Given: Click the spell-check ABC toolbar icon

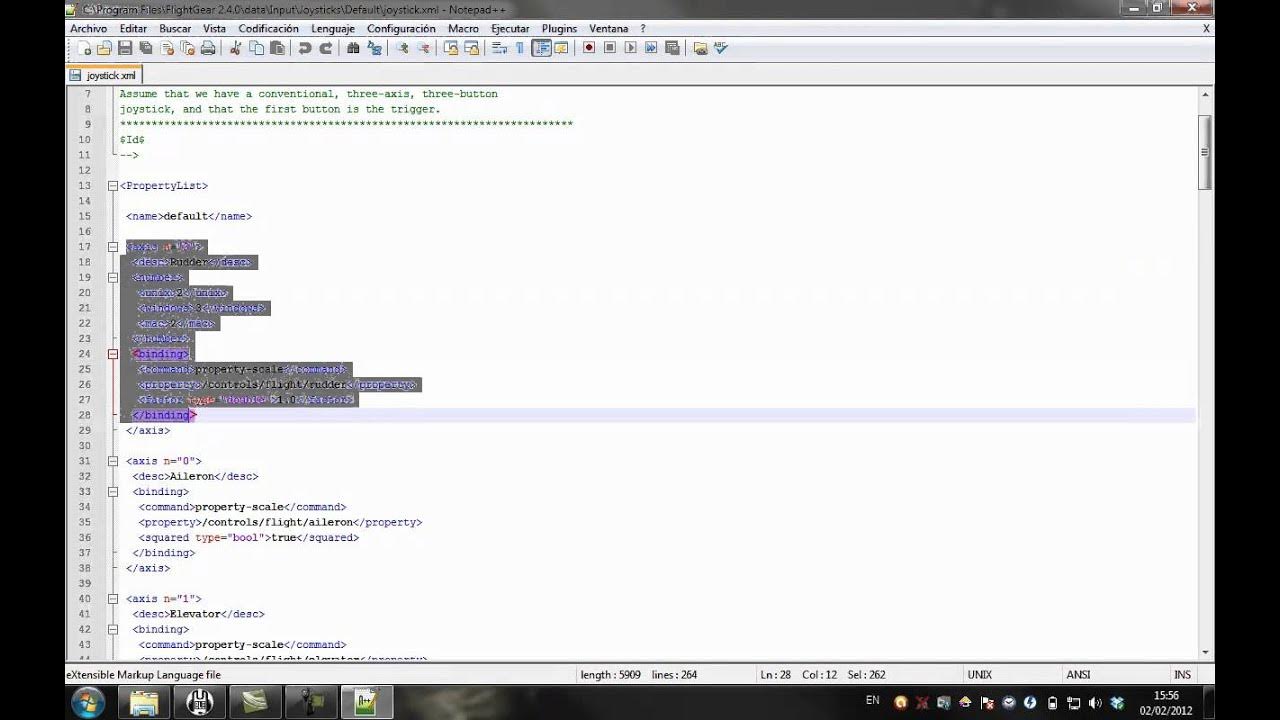Looking at the screenshot, I should click(721, 48).
